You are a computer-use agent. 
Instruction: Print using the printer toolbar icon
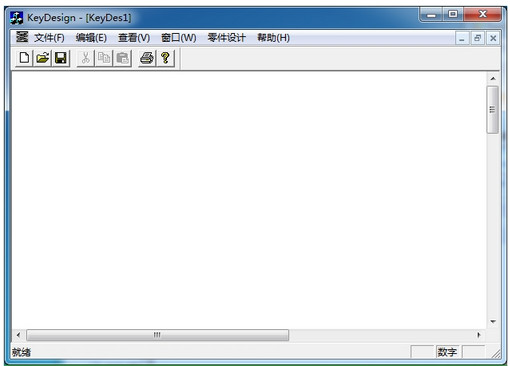click(x=147, y=58)
